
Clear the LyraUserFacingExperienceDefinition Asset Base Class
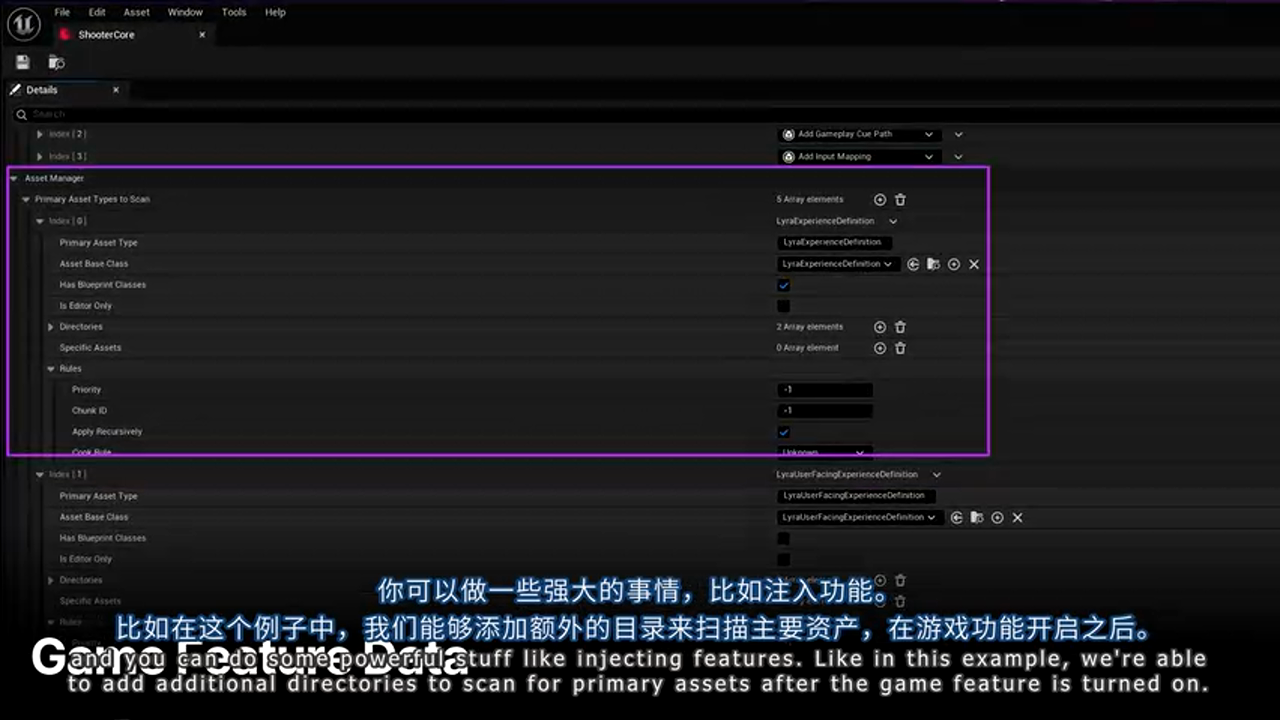point(1017,518)
